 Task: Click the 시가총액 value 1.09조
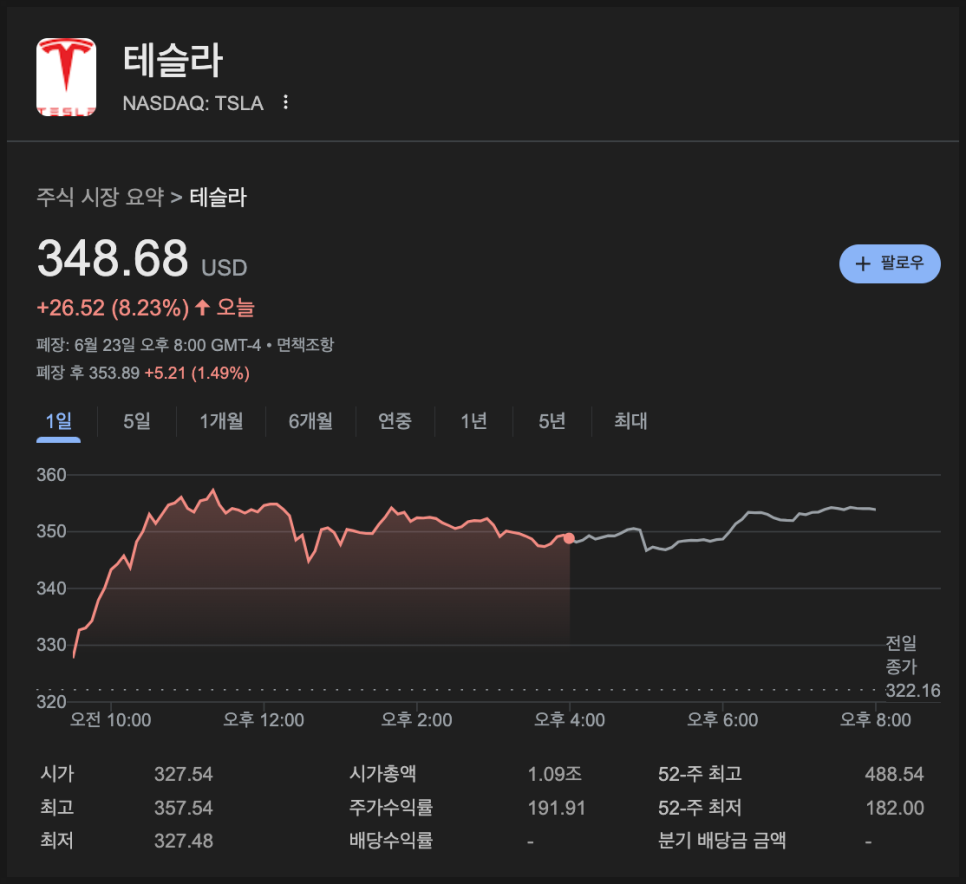pyautogui.click(x=554, y=774)
